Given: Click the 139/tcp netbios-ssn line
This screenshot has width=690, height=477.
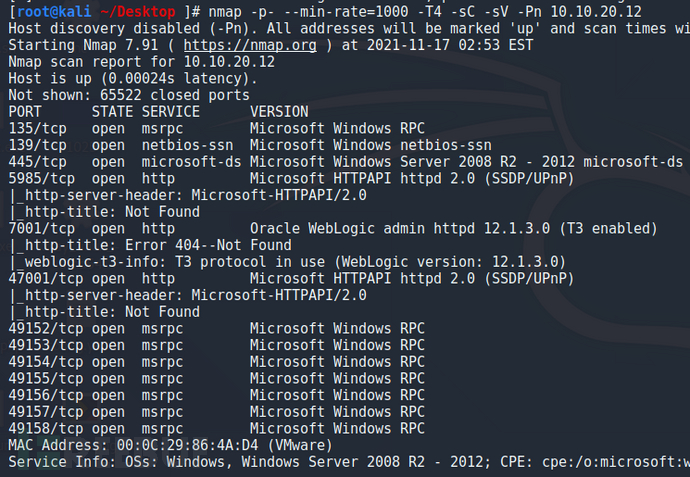Looking at the screenshot, I should (x=250, y=145).
